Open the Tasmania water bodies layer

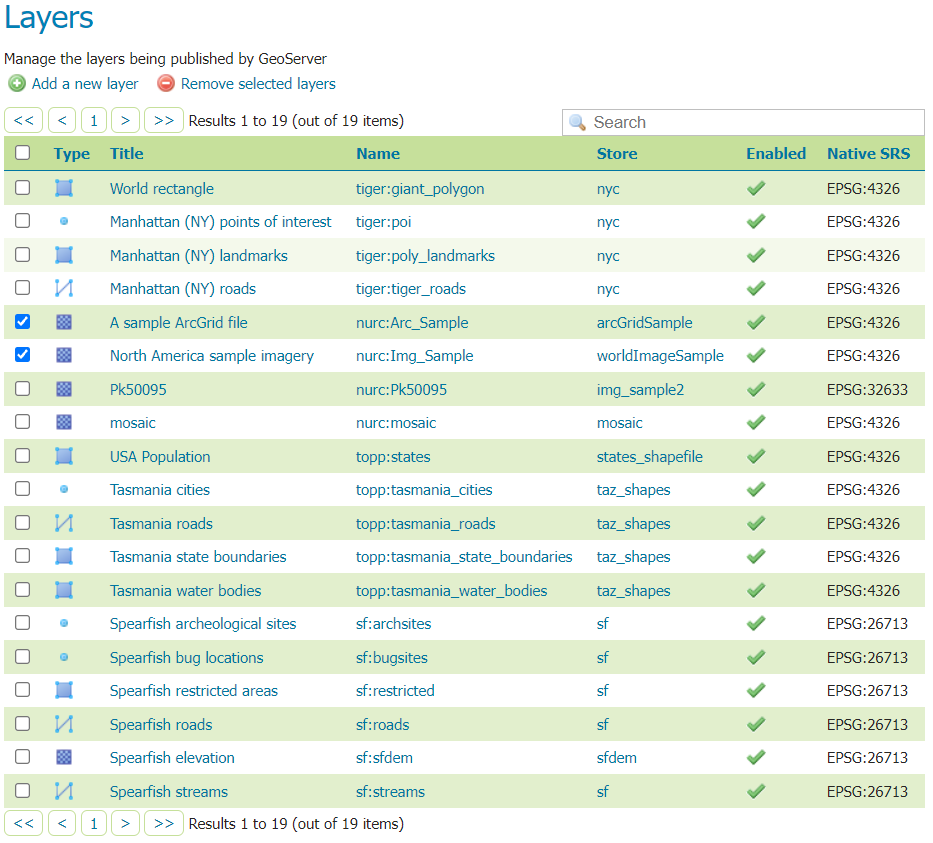point(185,591)
